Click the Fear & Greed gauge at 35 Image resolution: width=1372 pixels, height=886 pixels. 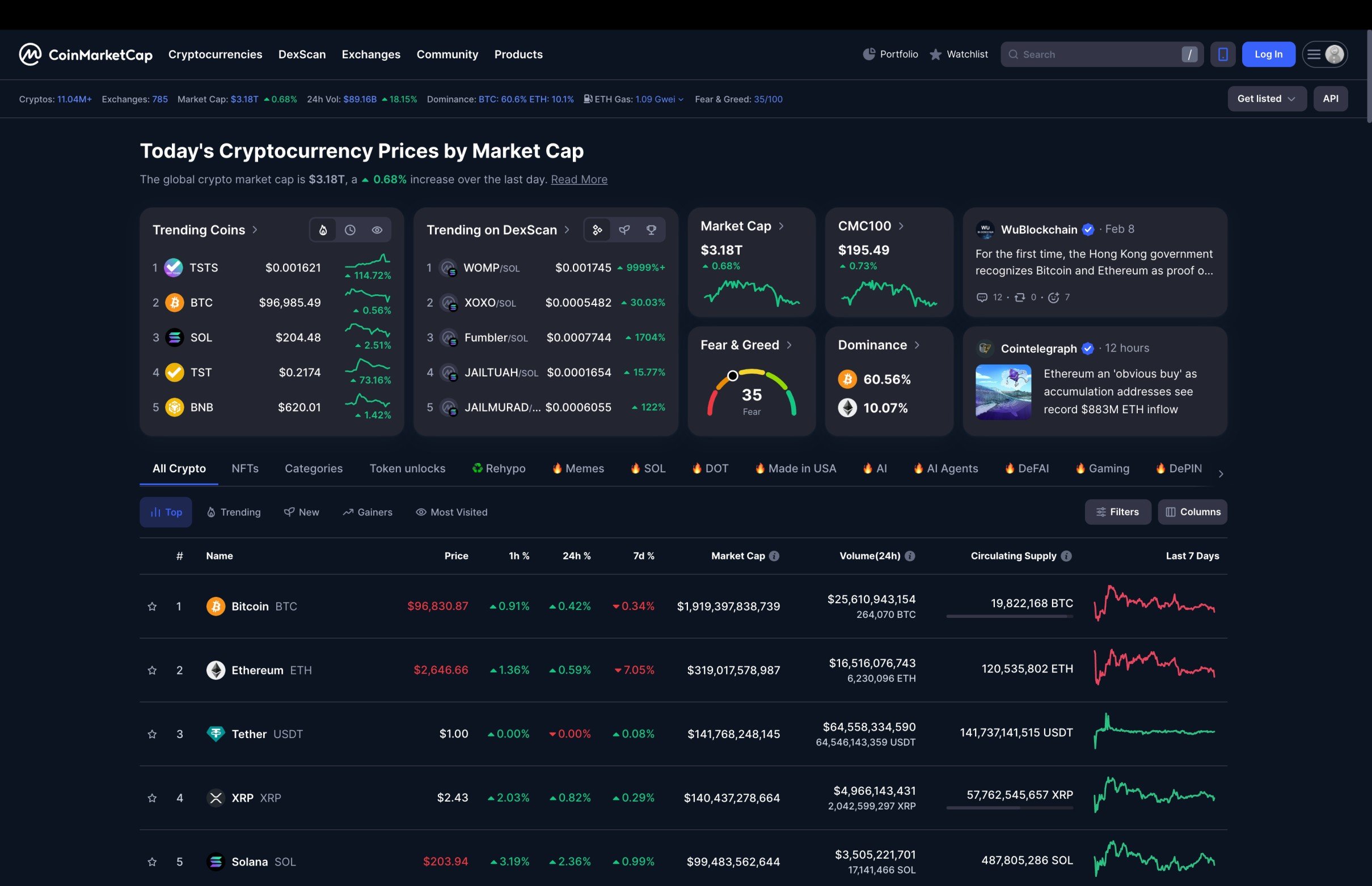752,392
